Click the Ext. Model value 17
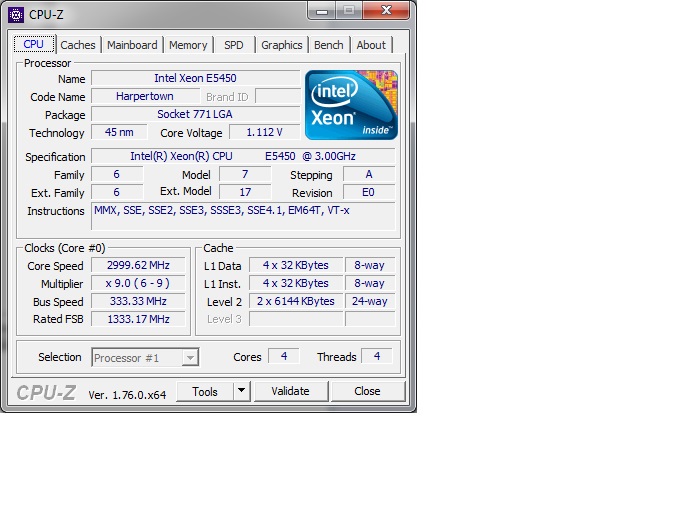Screen dimensions: 691x518 [245, 193]
